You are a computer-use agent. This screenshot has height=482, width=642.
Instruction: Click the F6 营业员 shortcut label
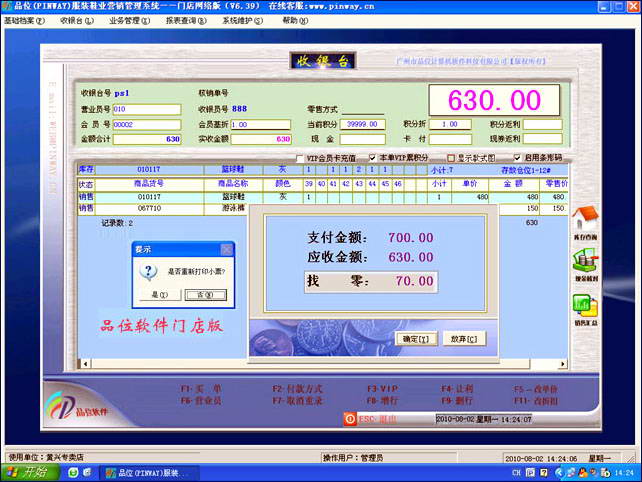(x=201, y=401)
